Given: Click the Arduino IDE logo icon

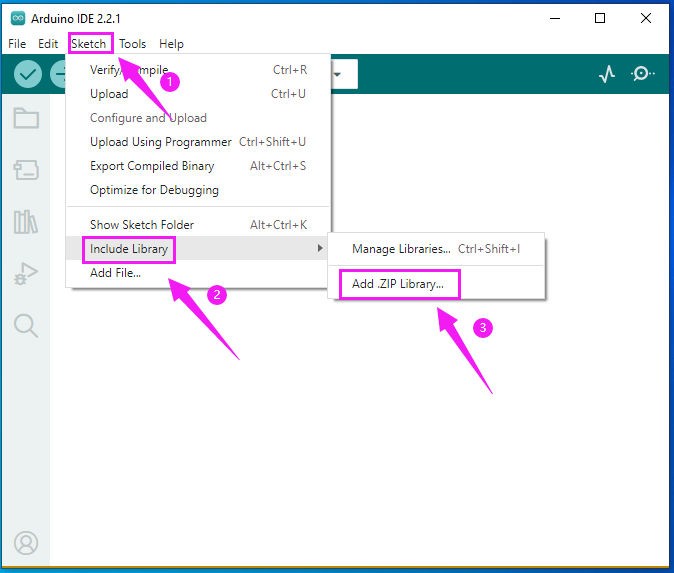Looking at the screenshot, I should tap(18, 18).
